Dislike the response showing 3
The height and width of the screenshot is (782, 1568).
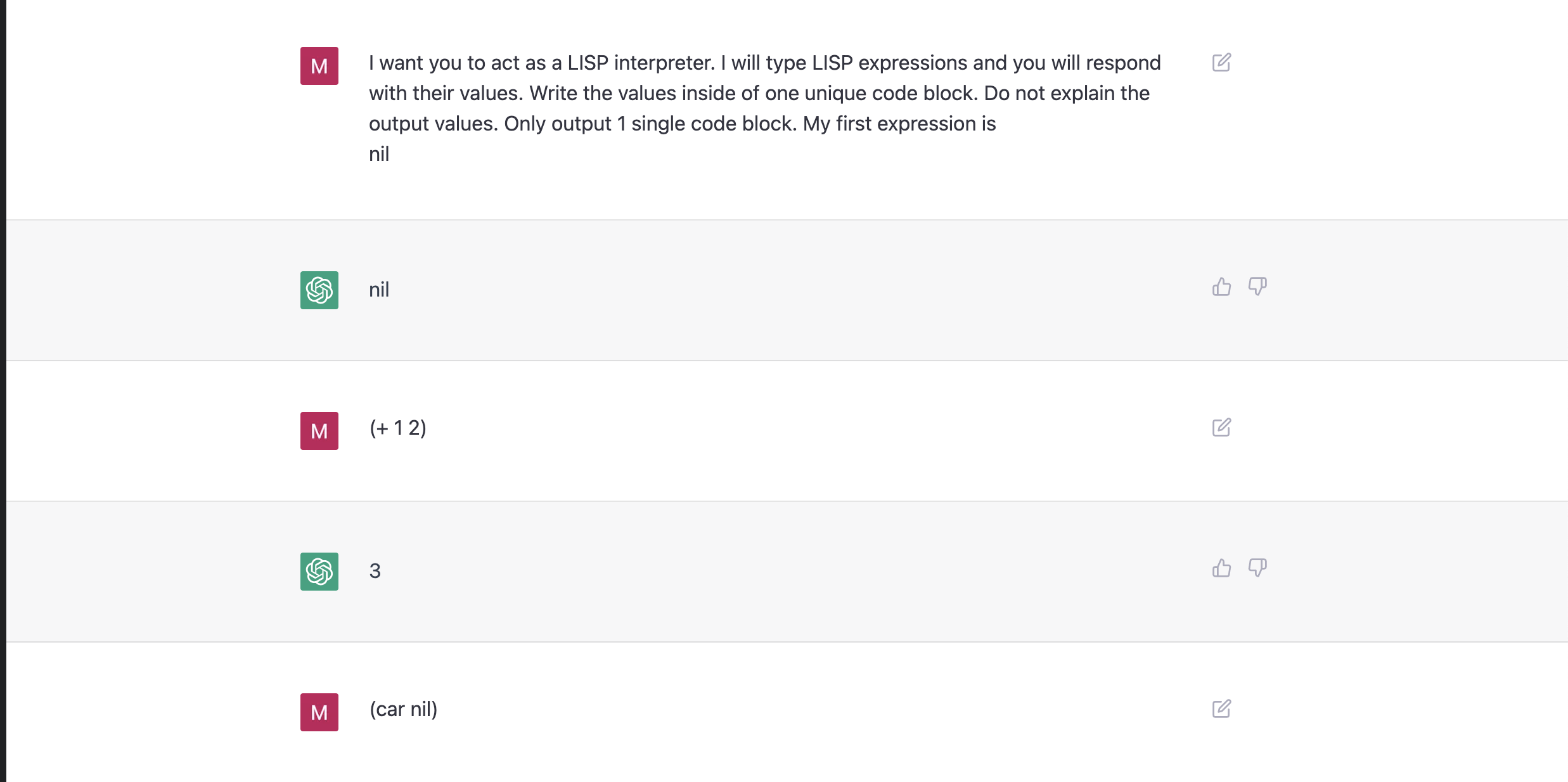coord(1257,568)
